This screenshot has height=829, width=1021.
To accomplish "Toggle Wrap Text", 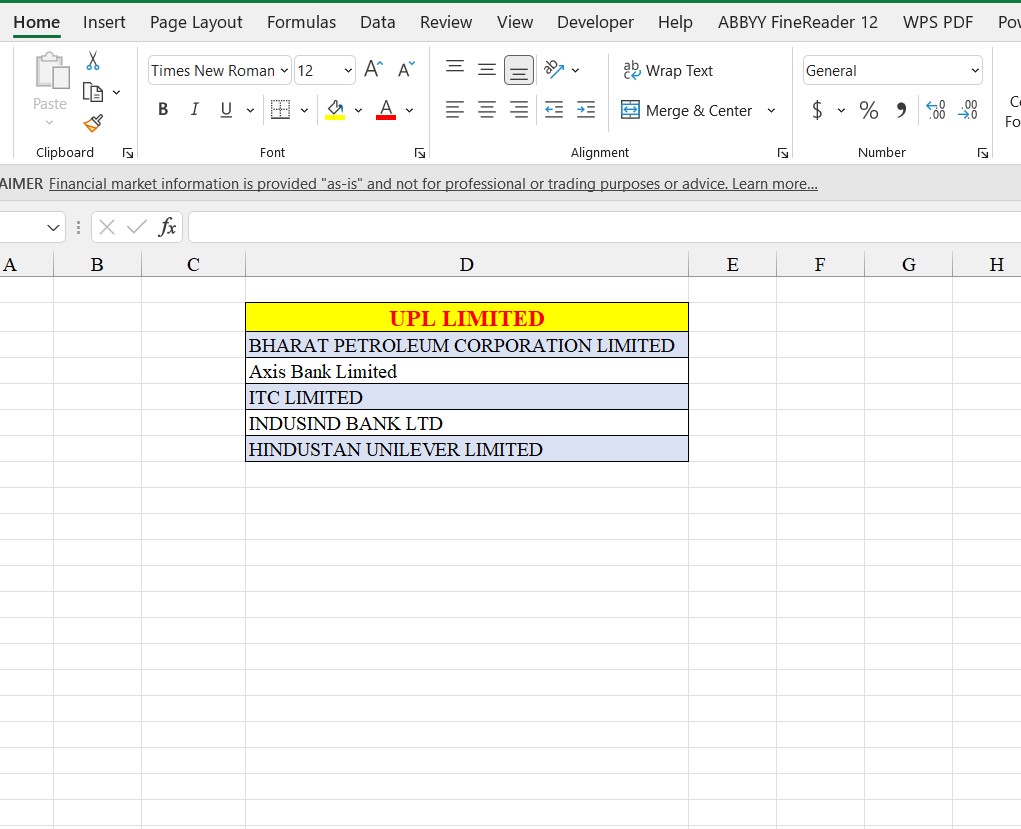I will [668, 70].
